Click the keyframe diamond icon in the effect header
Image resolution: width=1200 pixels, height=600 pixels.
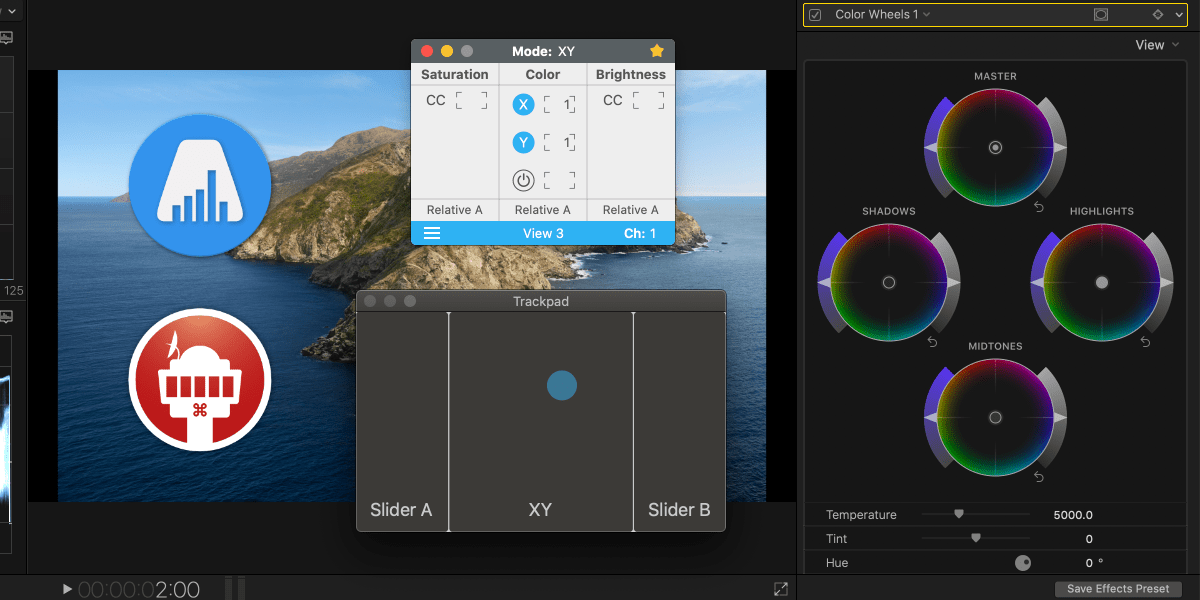click(1158, 14)
